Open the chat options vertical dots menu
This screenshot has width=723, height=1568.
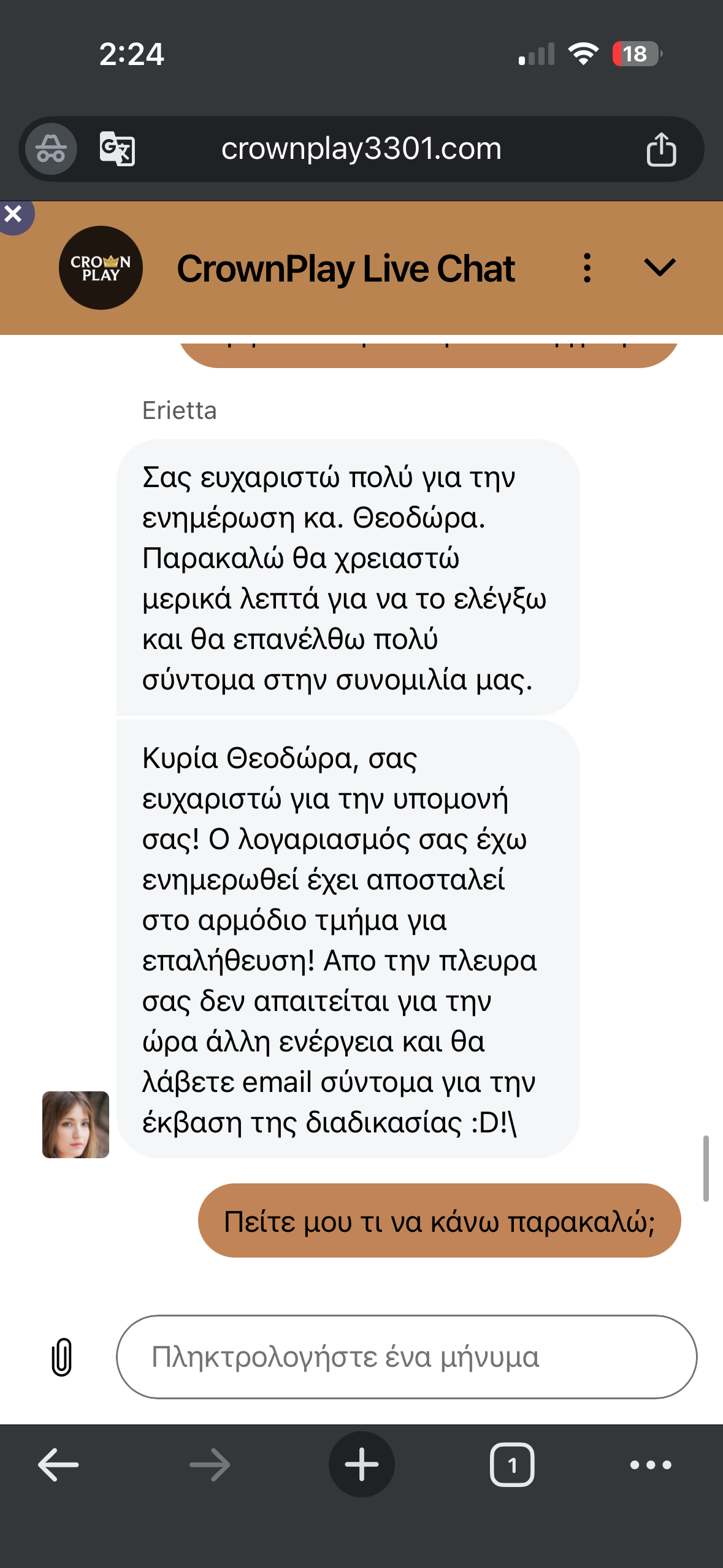click(587, 268)
